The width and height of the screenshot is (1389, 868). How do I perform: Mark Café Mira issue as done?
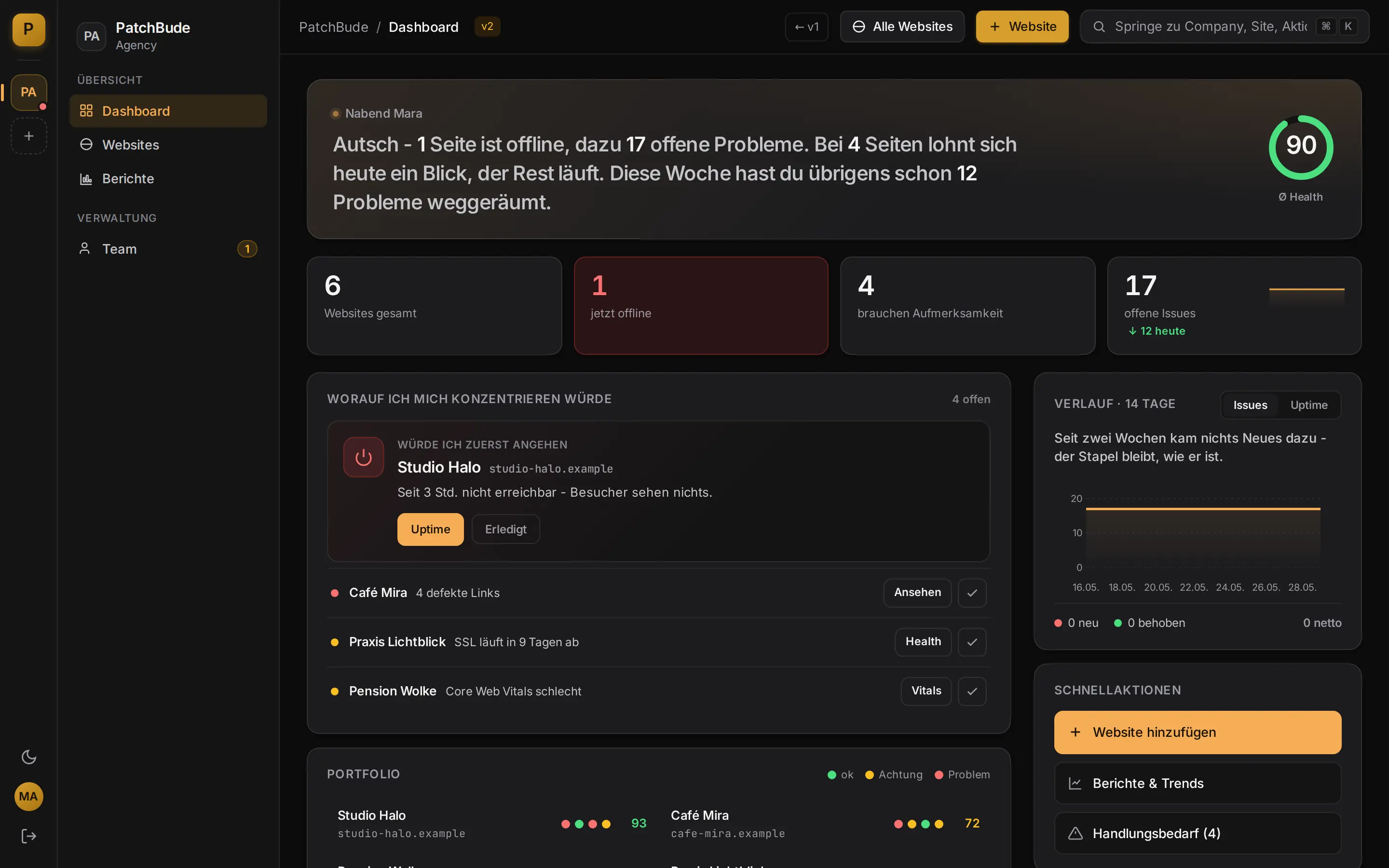point(972,593)
